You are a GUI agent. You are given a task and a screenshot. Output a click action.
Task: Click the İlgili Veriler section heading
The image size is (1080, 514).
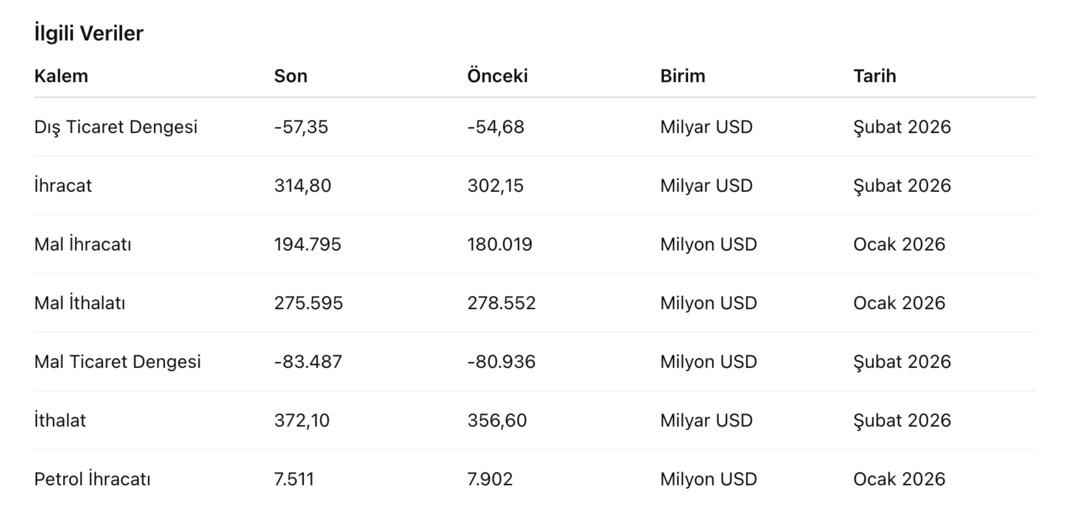89,33
